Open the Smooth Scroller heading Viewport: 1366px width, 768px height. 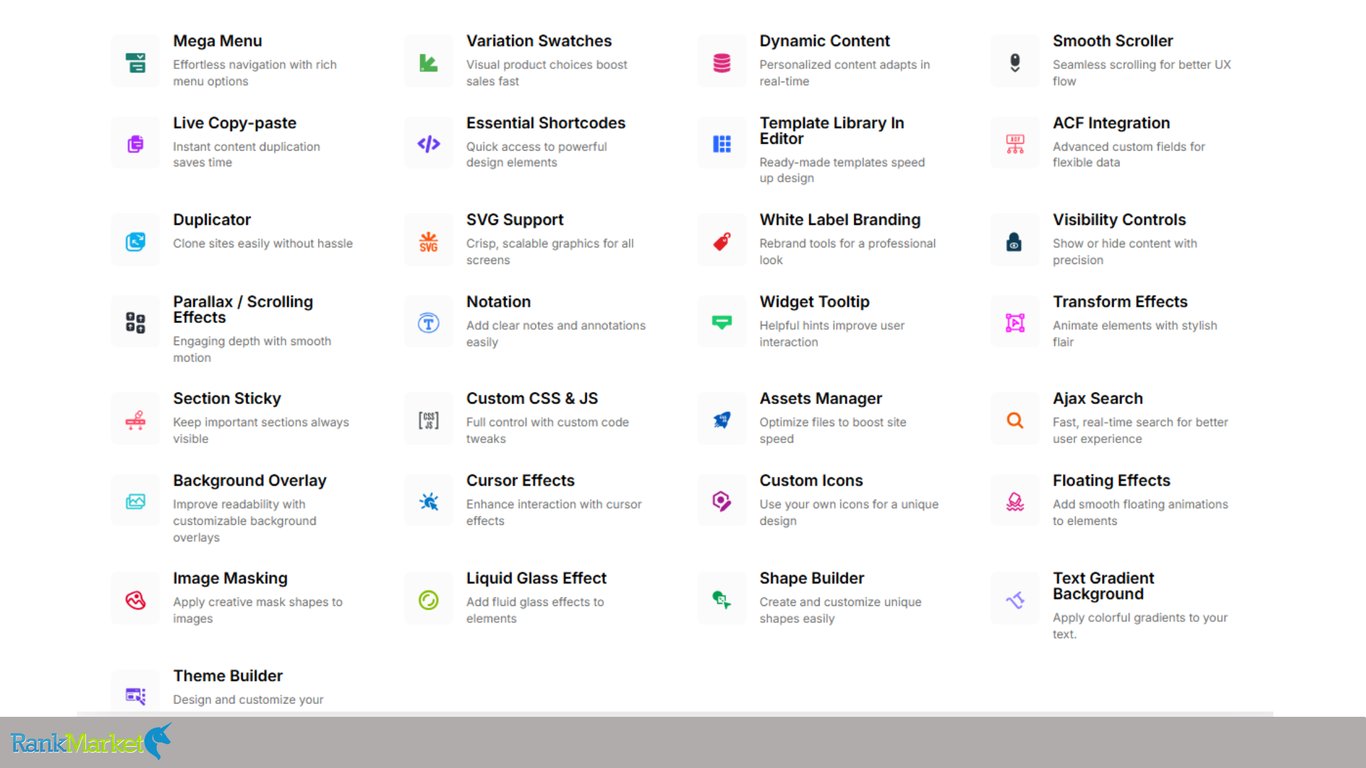click(1113, 41)
